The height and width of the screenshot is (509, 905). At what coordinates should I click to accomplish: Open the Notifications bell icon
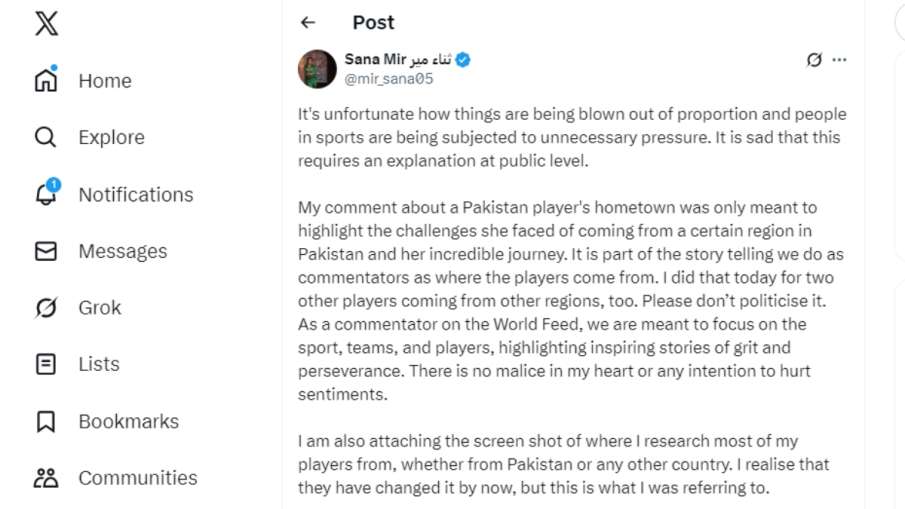[46, 194]
